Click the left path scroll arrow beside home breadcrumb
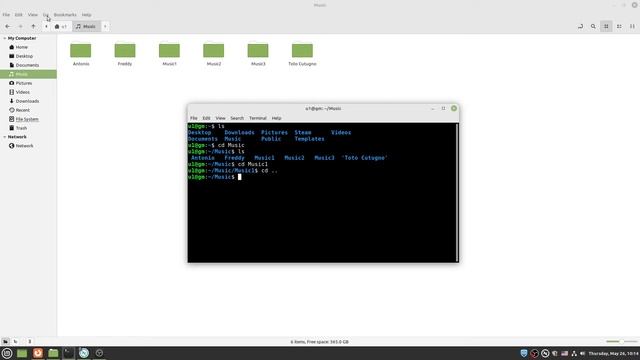Image resolution: width=640 pixels, height=360 pixels. [46, 27]
